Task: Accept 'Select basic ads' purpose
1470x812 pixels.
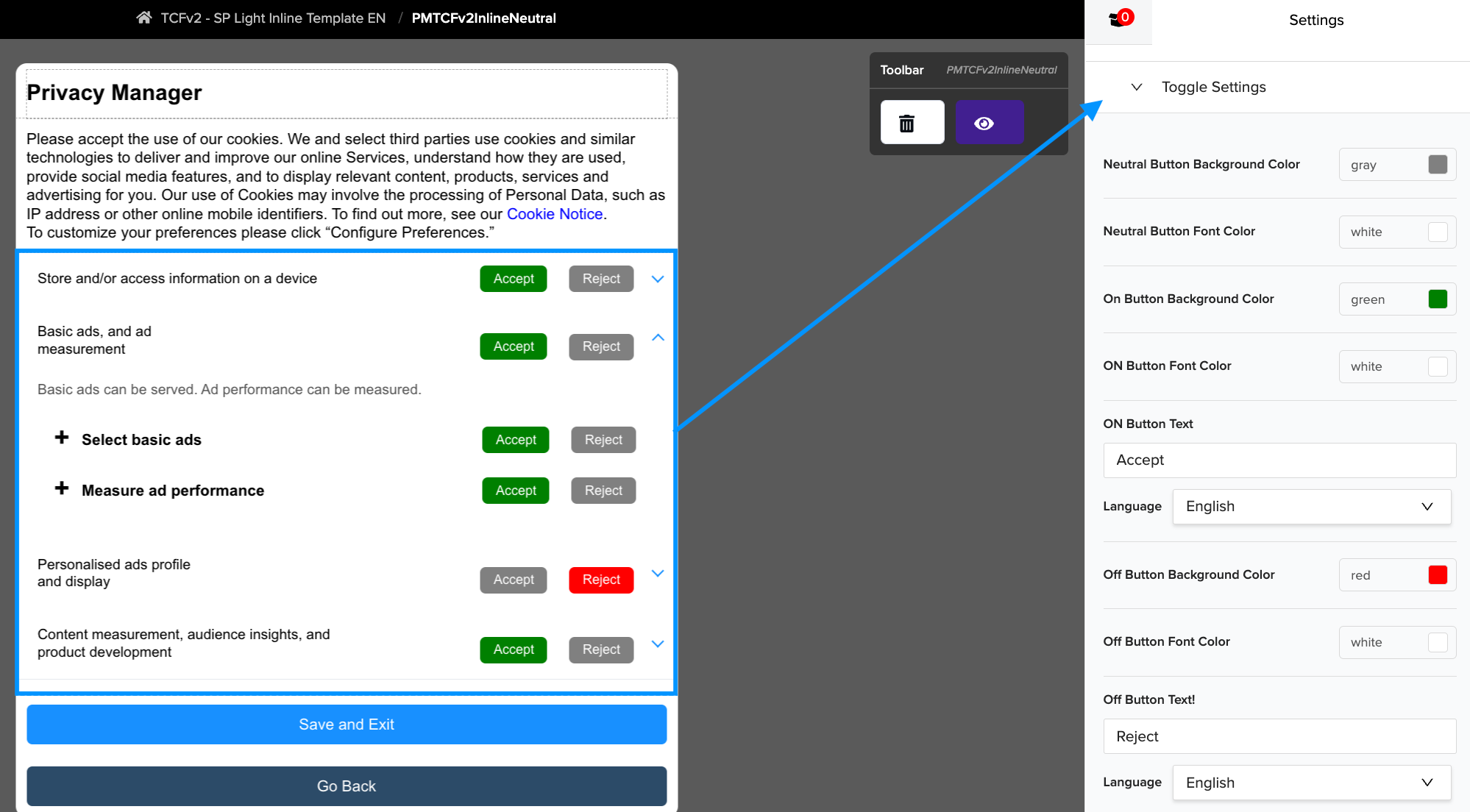Action: 516,440
